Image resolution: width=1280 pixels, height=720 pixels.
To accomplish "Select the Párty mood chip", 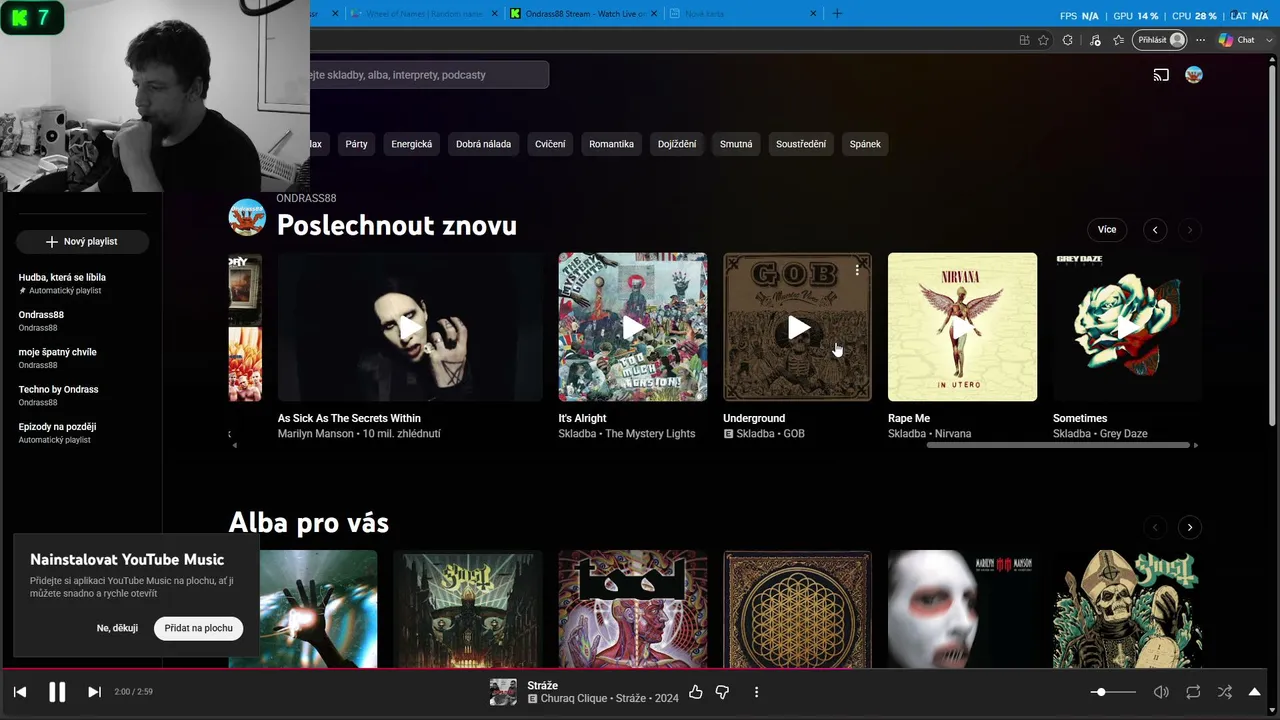I will point(357,144).
